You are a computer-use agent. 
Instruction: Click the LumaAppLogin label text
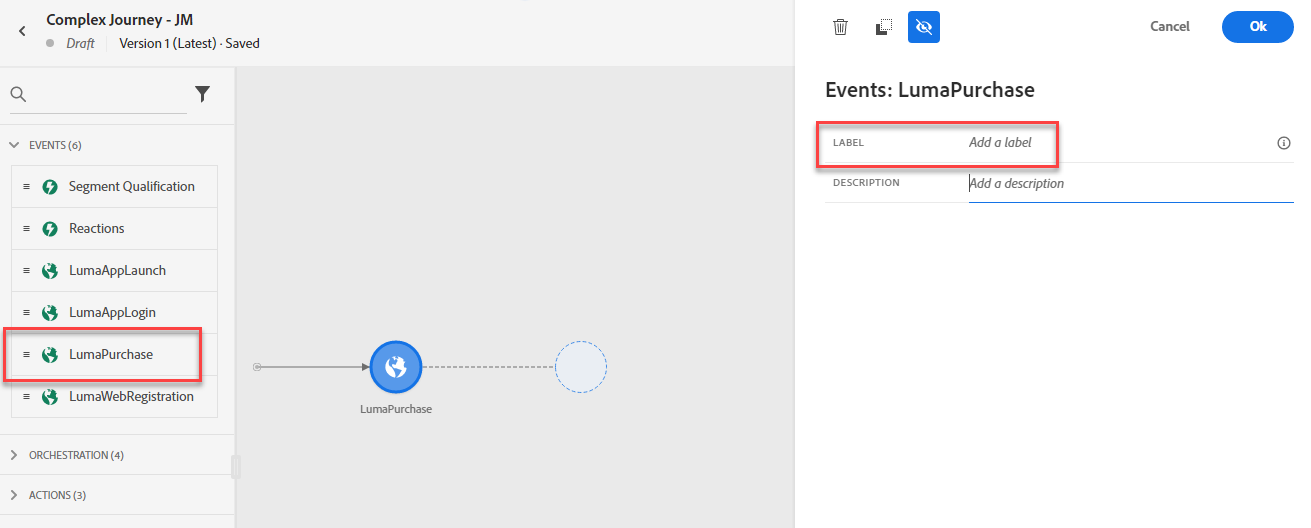(x=112, y=313)
